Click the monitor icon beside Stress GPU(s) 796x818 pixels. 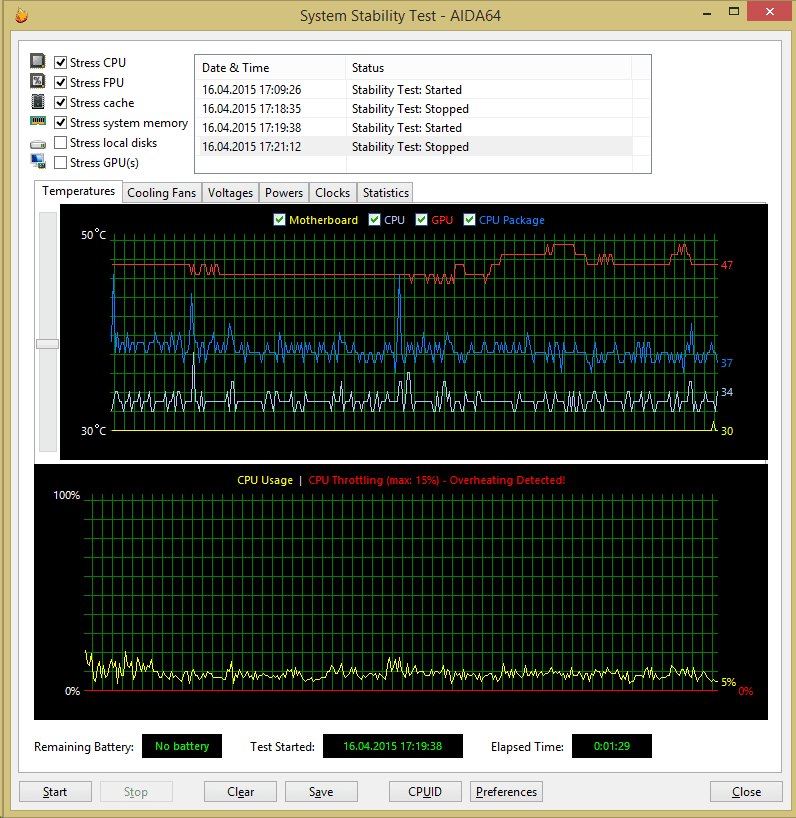click(x=38, y=161)
